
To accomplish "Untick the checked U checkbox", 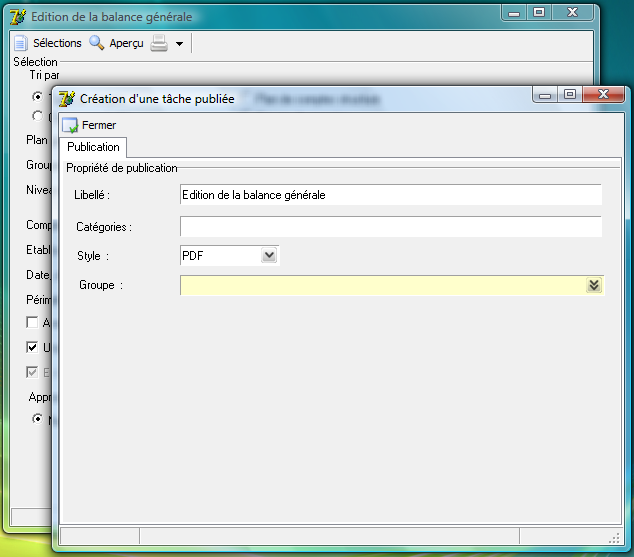I will click(x=32, y=347).
